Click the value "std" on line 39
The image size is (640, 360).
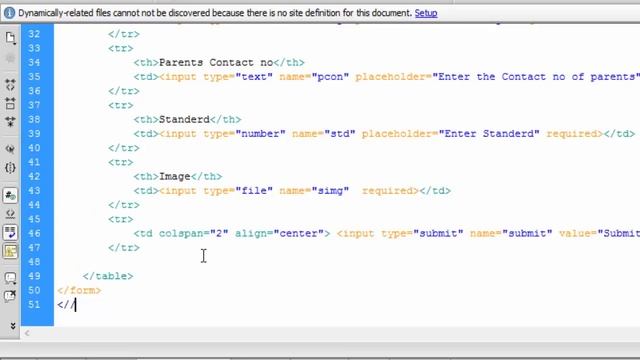[x=340, y=134]
